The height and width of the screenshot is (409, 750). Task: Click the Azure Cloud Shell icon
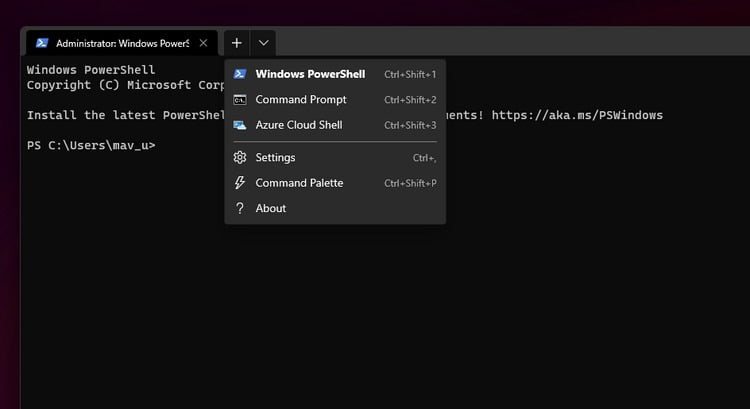(x=240, y=125)
